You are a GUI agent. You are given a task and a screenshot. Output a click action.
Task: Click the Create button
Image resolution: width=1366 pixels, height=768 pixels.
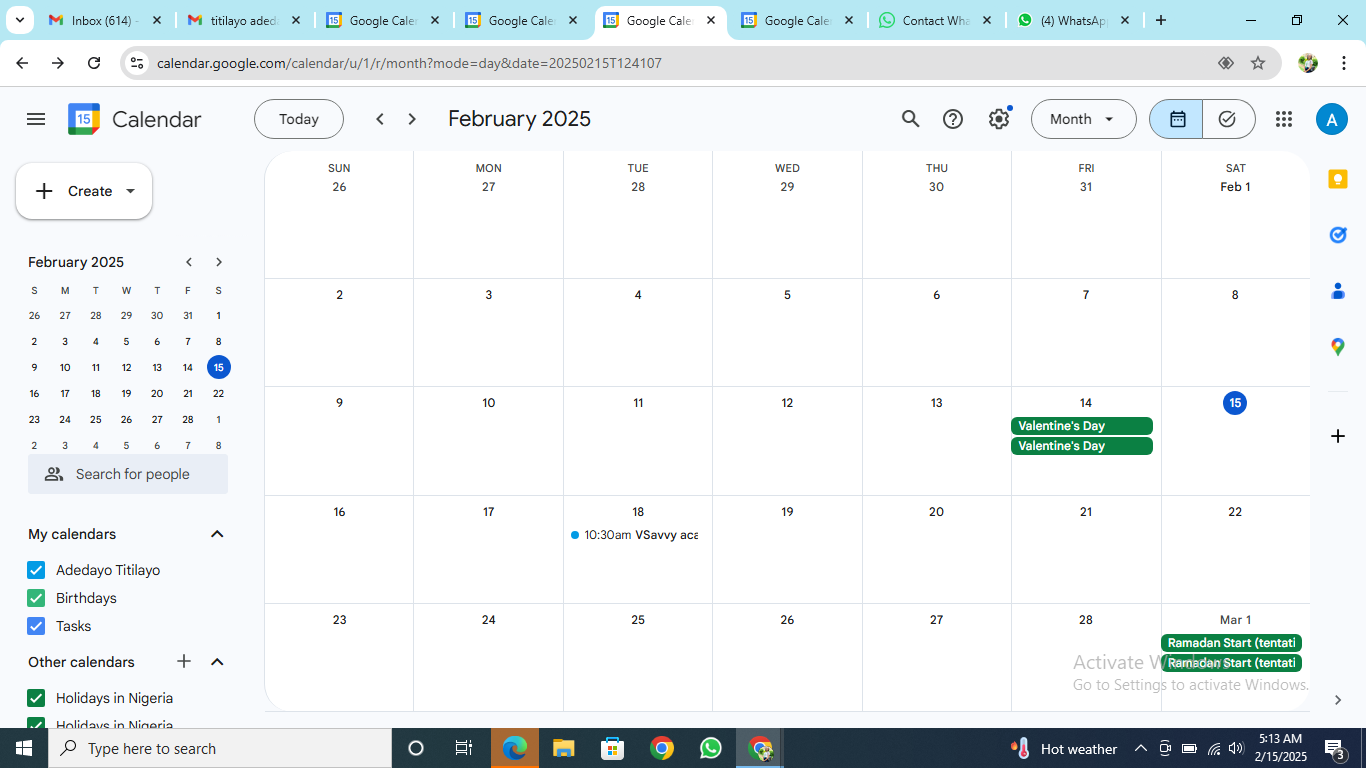84,191
